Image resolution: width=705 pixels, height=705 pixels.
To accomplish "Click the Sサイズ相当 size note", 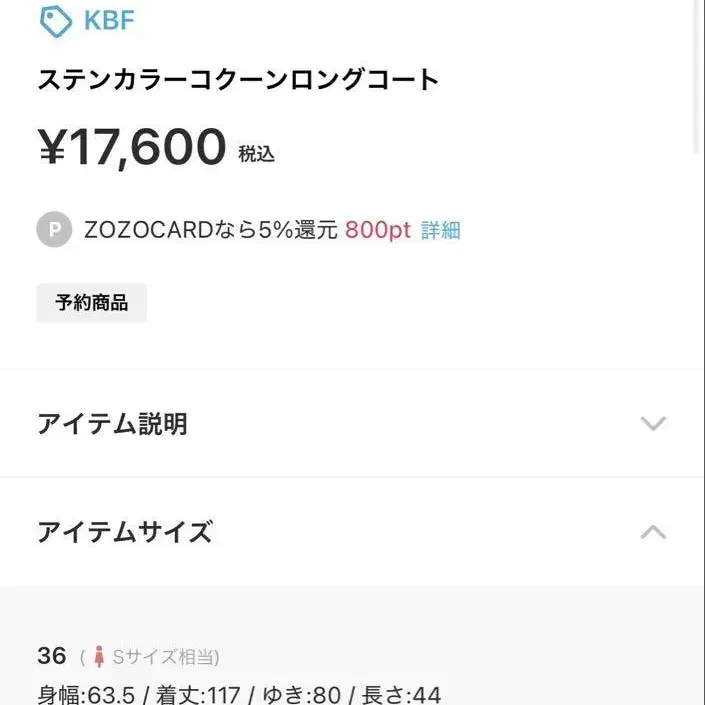I will pos(165,657).
